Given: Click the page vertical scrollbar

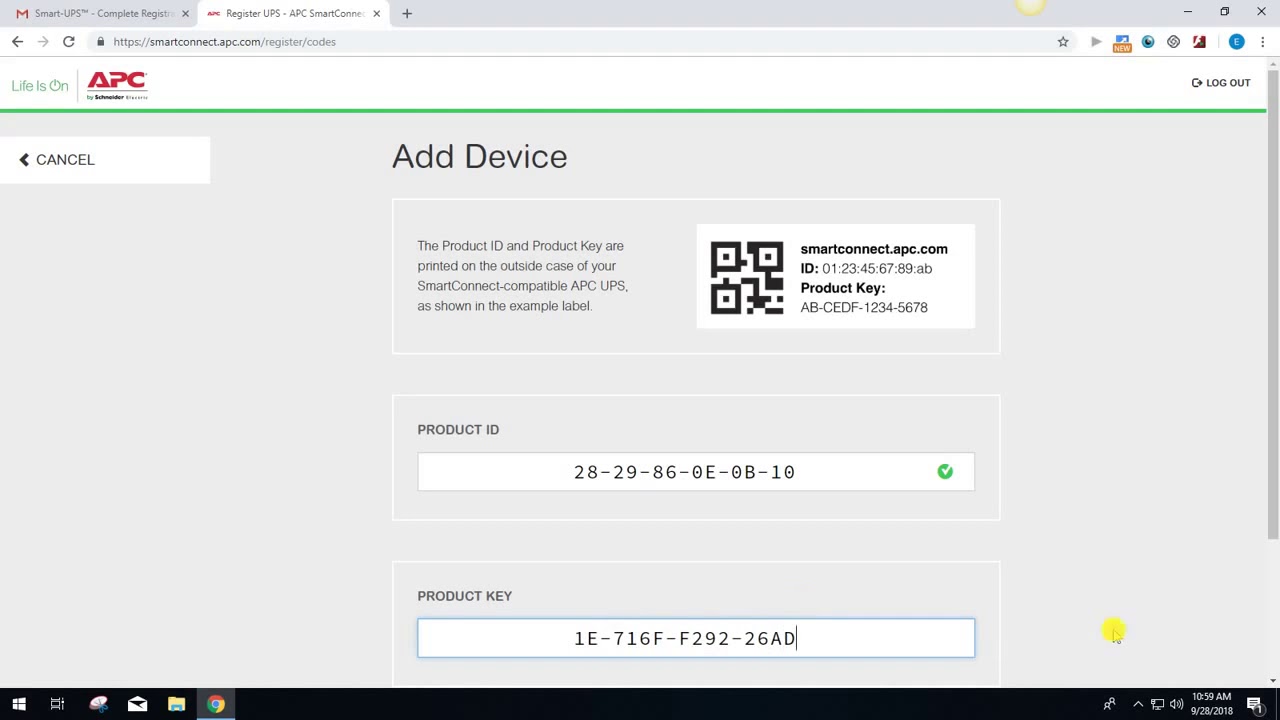Looking at the screenshot, I should tap(1273, 305).
